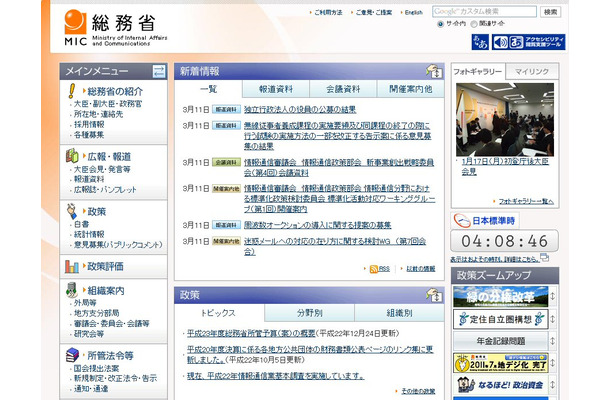Toggle the main menu switch icon
This screenshot has height=400, width=610.
click(x=159, y=71)
